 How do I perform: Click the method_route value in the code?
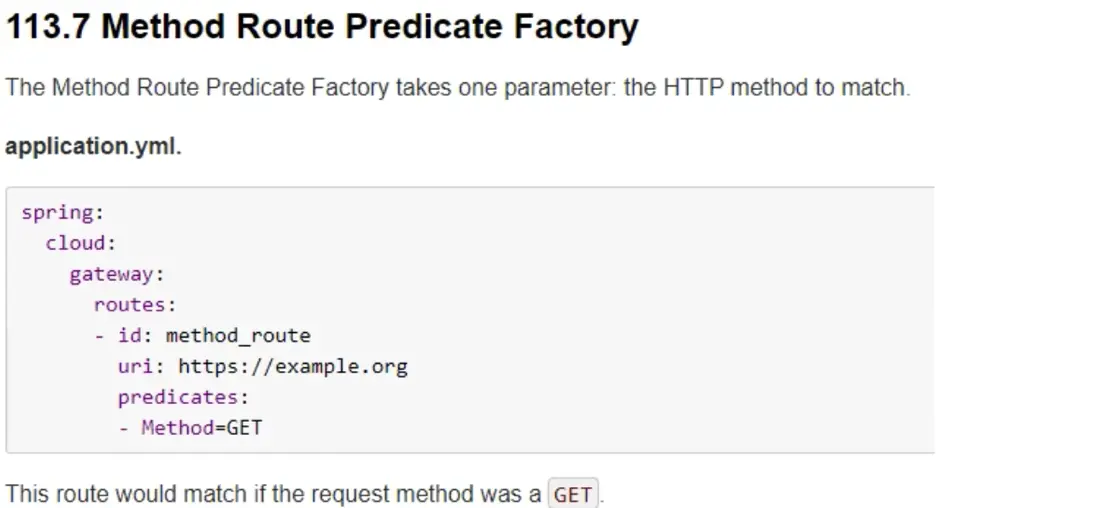(238, 336)
